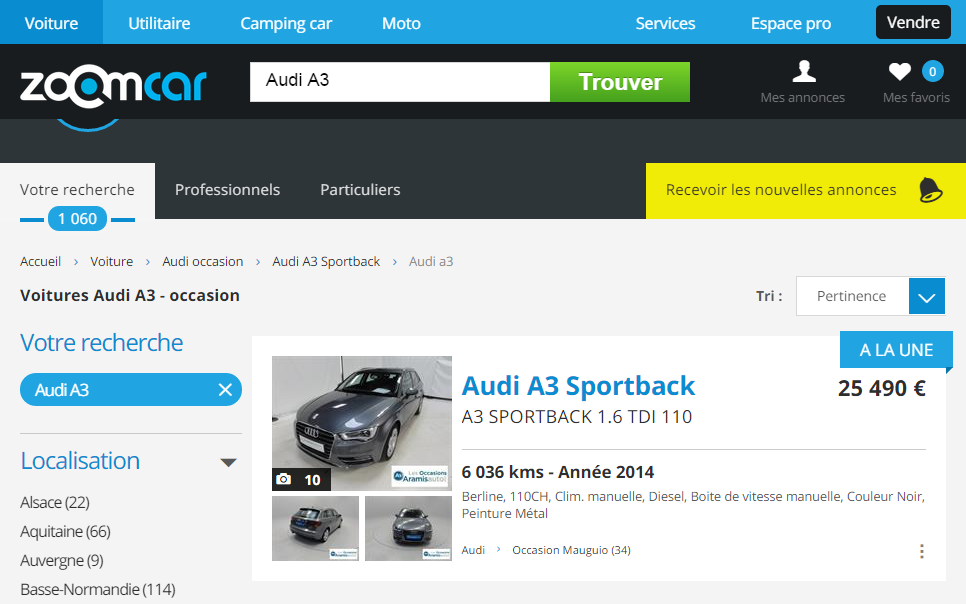This screenshot has height=604, width=966.
Task: Go to Audi occasion breadcrumb
Action: (x=203, y=261)
